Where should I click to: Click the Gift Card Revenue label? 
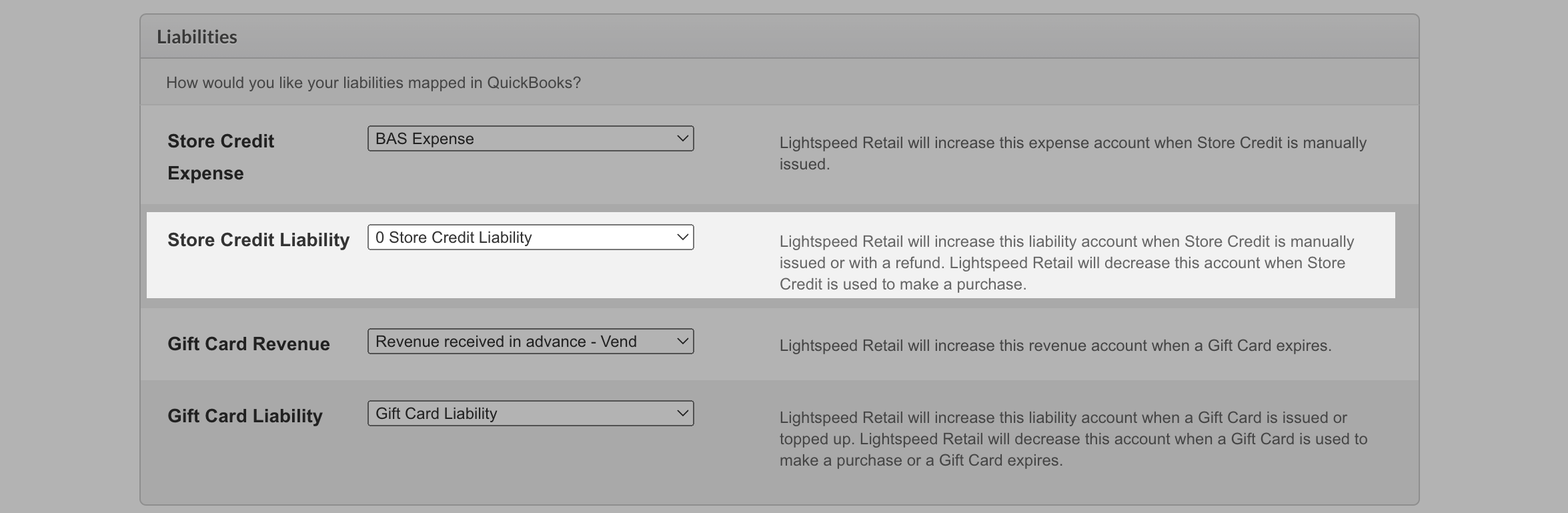[249, 344]
